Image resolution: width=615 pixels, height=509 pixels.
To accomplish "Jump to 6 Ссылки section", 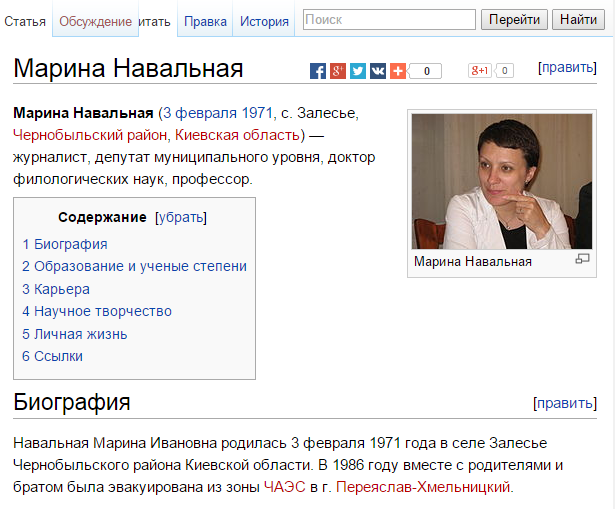I will pos(52,356).
